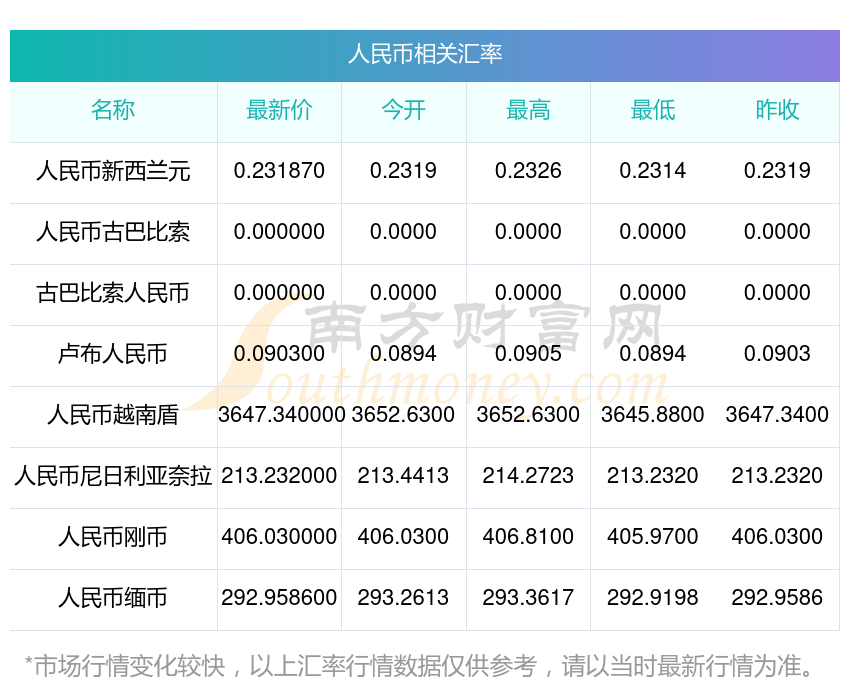Click the 今开 column header
The image size is (850, 698).
click(403, 110)
